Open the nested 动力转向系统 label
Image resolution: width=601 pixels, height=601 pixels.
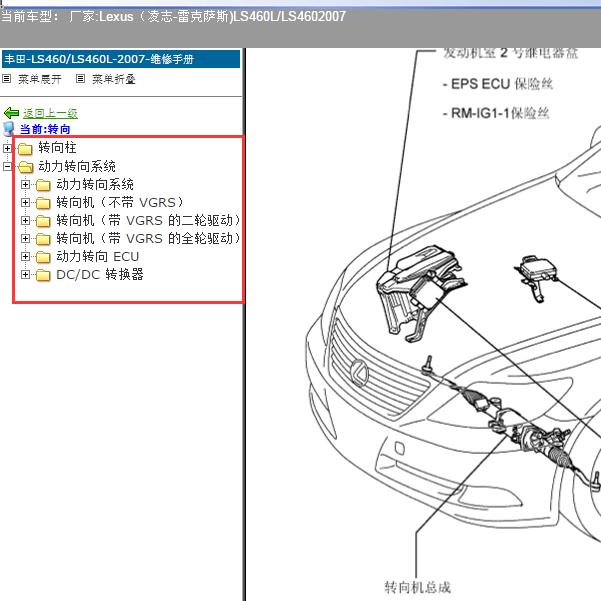coord(95,184)
